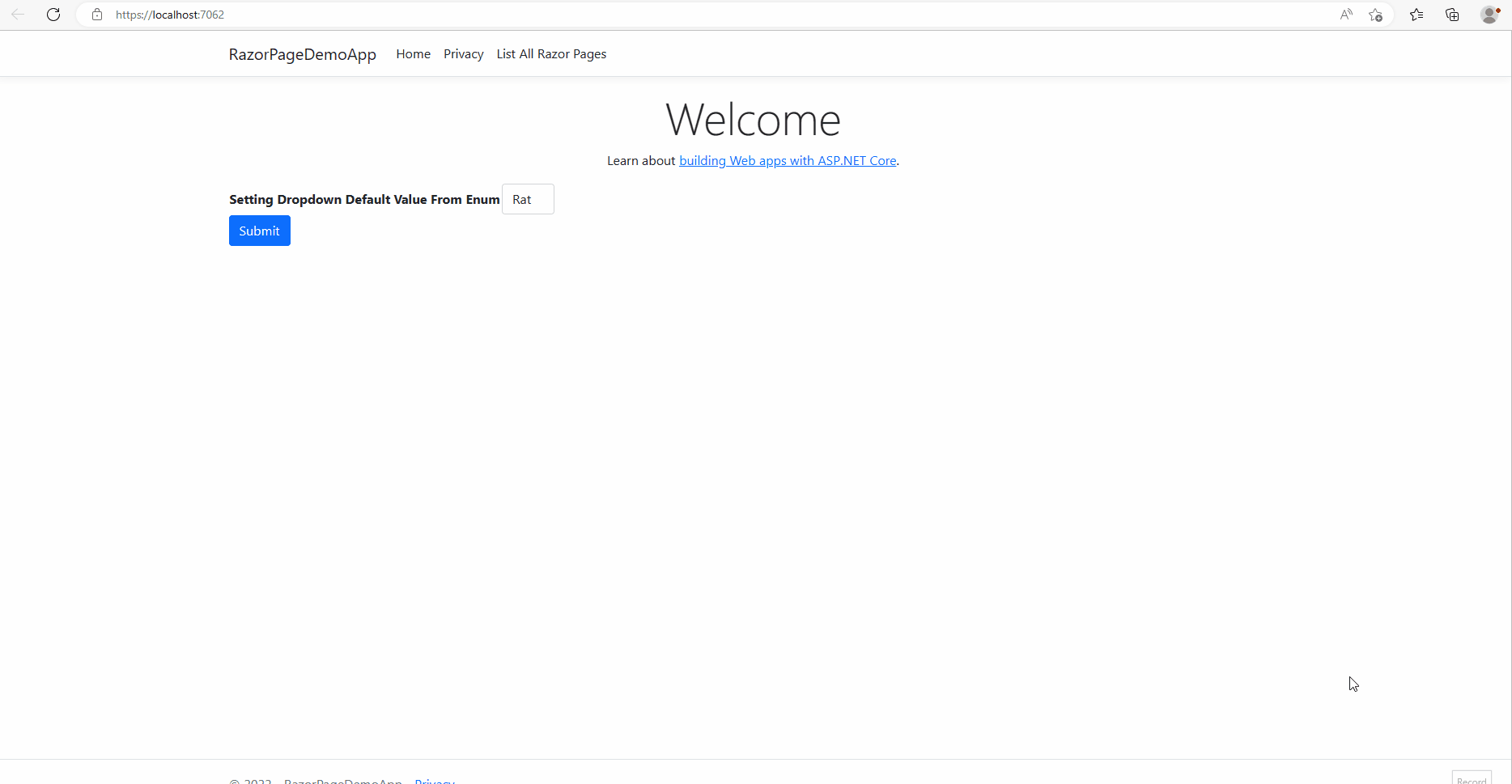The height and width of the screenshot is (784, 1512).
Task: Open the Privacy nav item in the header
Action: [x=464, y=54]
